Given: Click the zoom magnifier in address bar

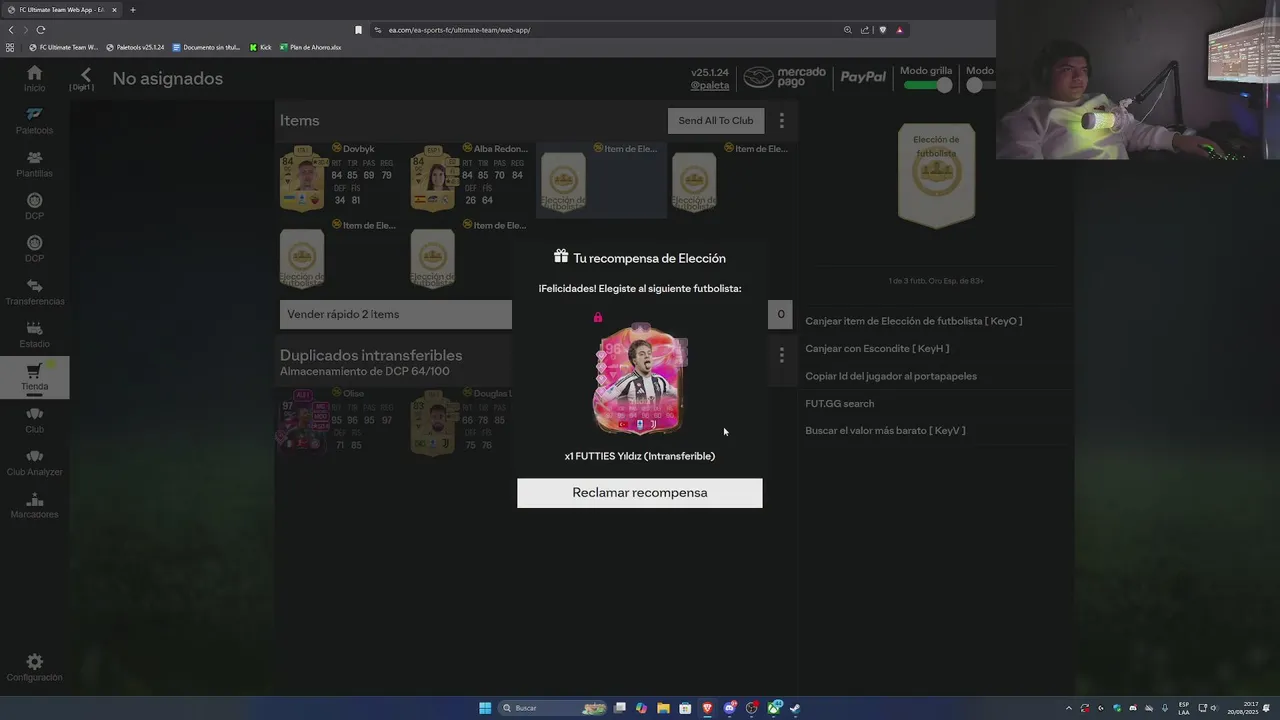Looking at the screenshot, I should tap(847, 30).
